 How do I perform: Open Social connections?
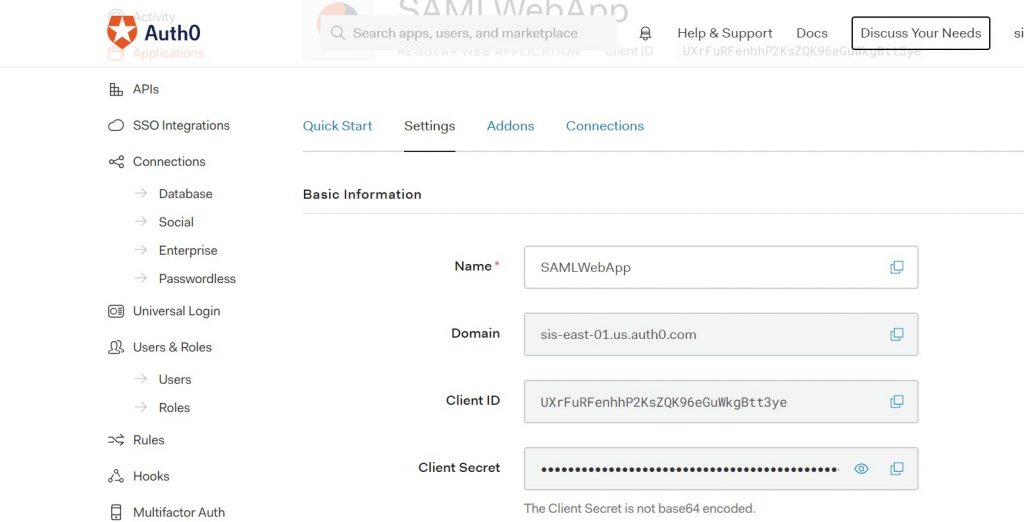pyautogui.click(x=176, y=222)
